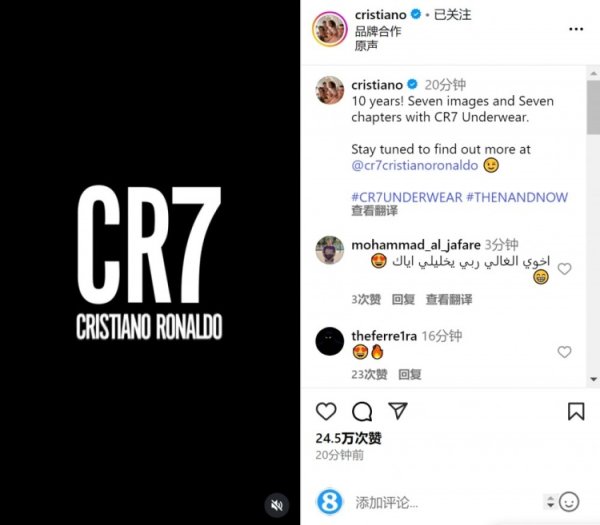Unmute the video with the speaker icon
This screenshot has height=525, width=600.
[277, 505]
